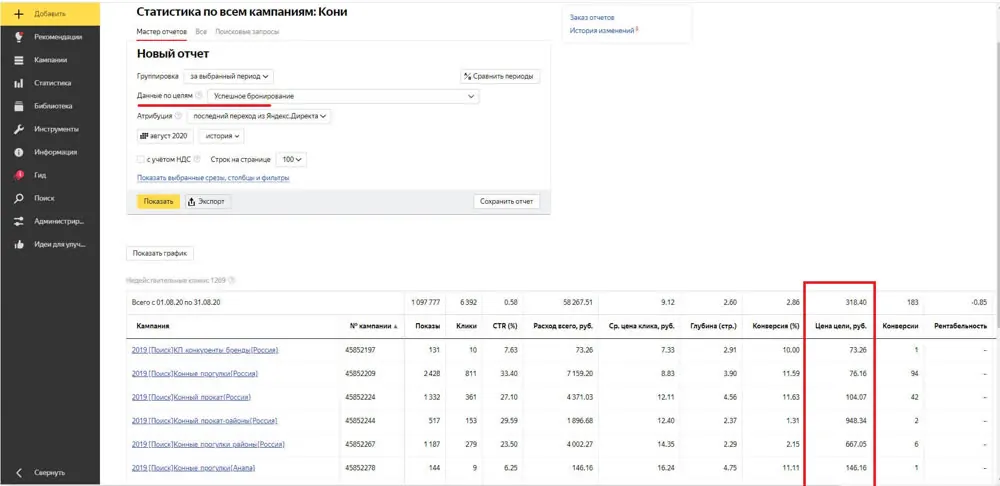The height and width of the screenshot is (486, 1000).
Task: Click the Гид rocket icon
Action: coord(18,175)
